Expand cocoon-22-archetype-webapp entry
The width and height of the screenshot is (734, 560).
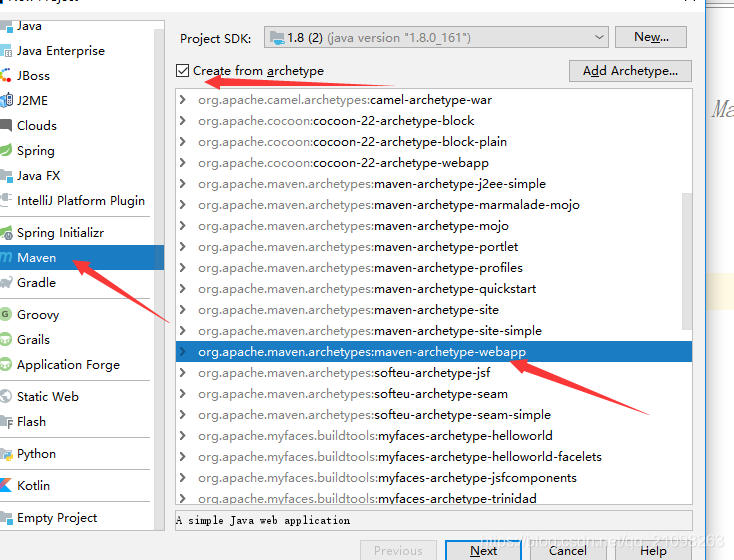(183, 163)
